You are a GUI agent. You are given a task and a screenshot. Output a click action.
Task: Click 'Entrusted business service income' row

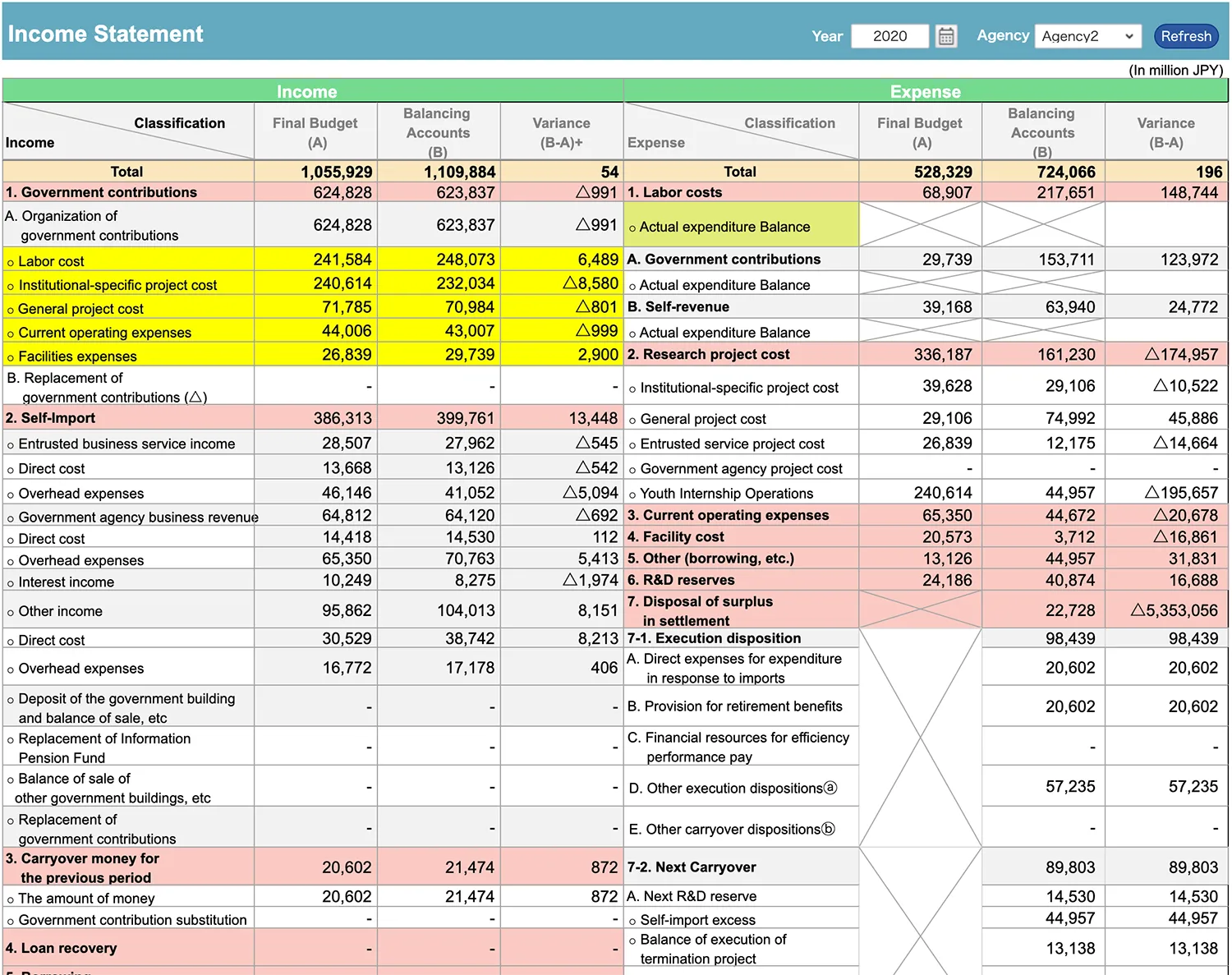[x=313, y=443]
